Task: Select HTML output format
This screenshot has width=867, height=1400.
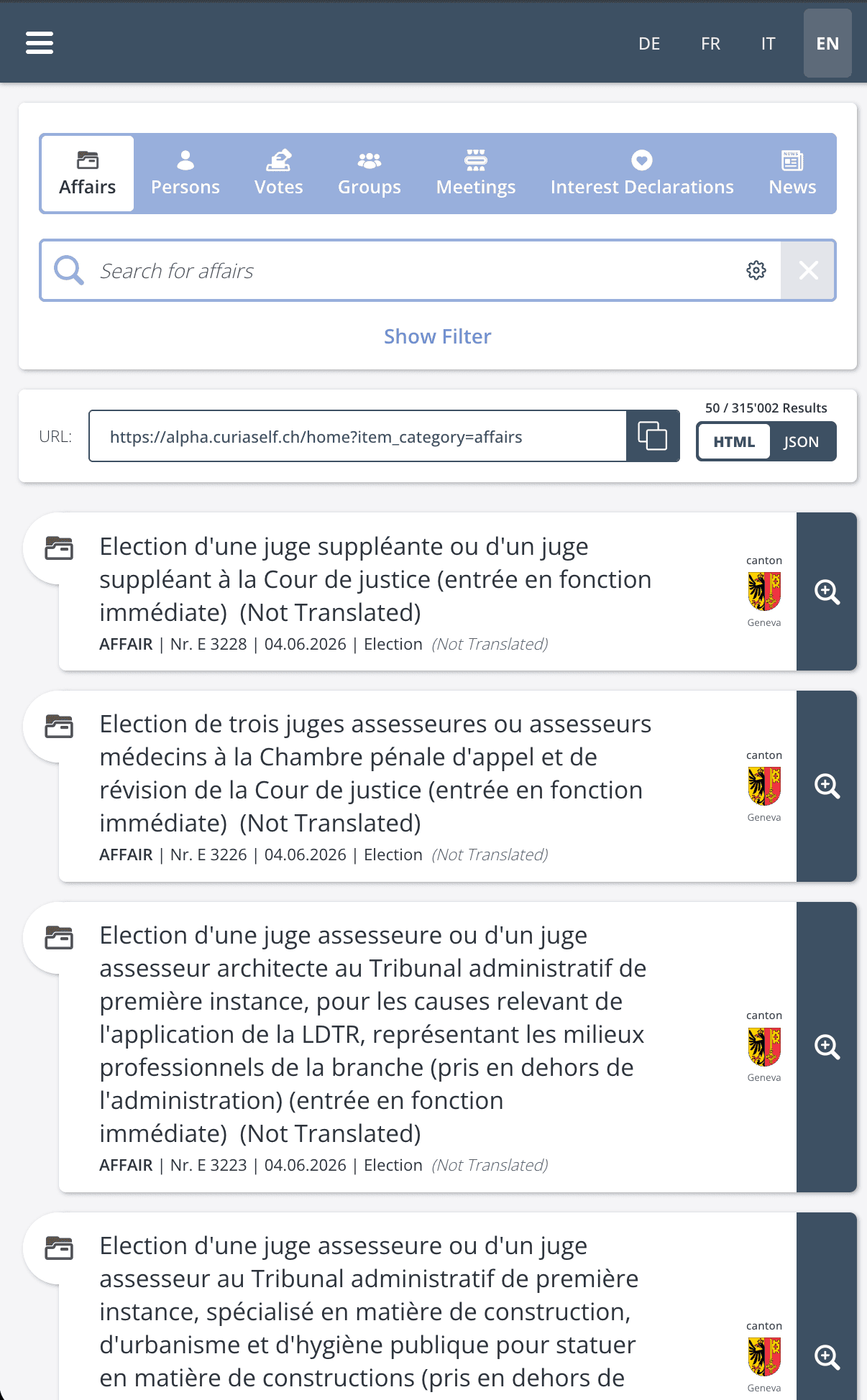Action: (x=734, y=441)
